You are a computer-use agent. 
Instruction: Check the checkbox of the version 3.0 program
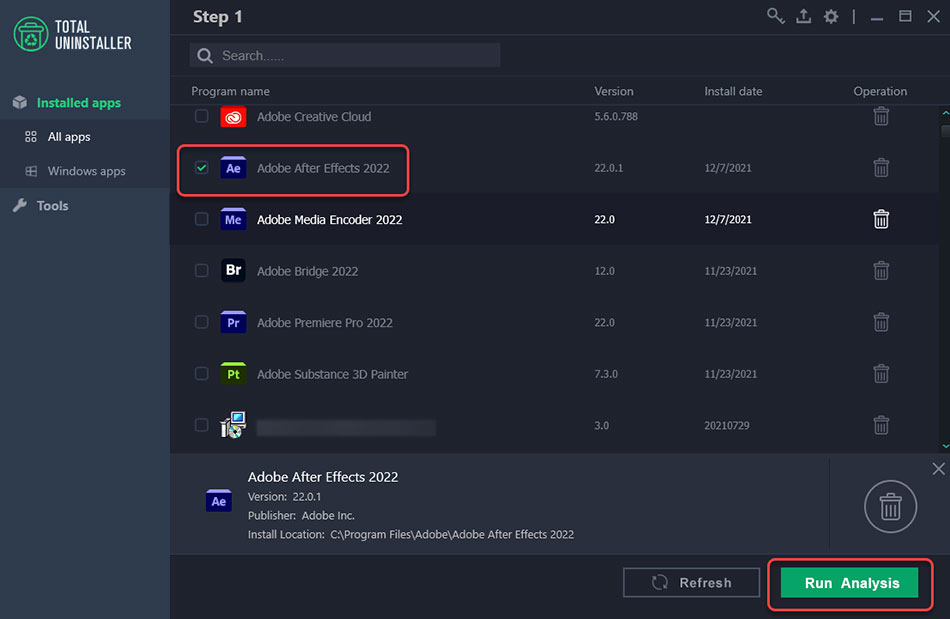(202, 425)
